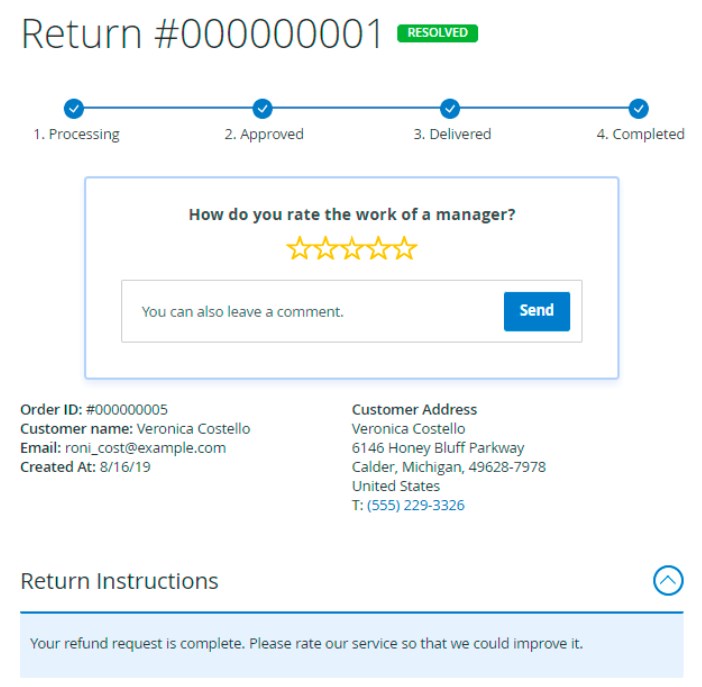Rate the manager two stars

pyautogui.click(x=325, y=248)
